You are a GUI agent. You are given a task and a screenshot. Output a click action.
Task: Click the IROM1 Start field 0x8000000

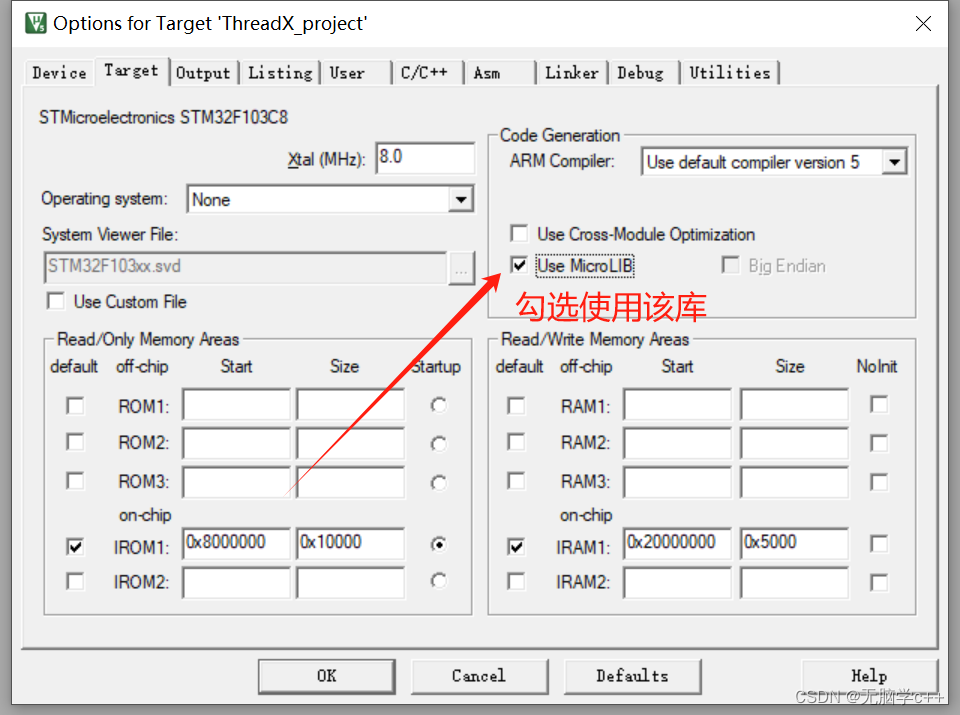click(236, 544)
